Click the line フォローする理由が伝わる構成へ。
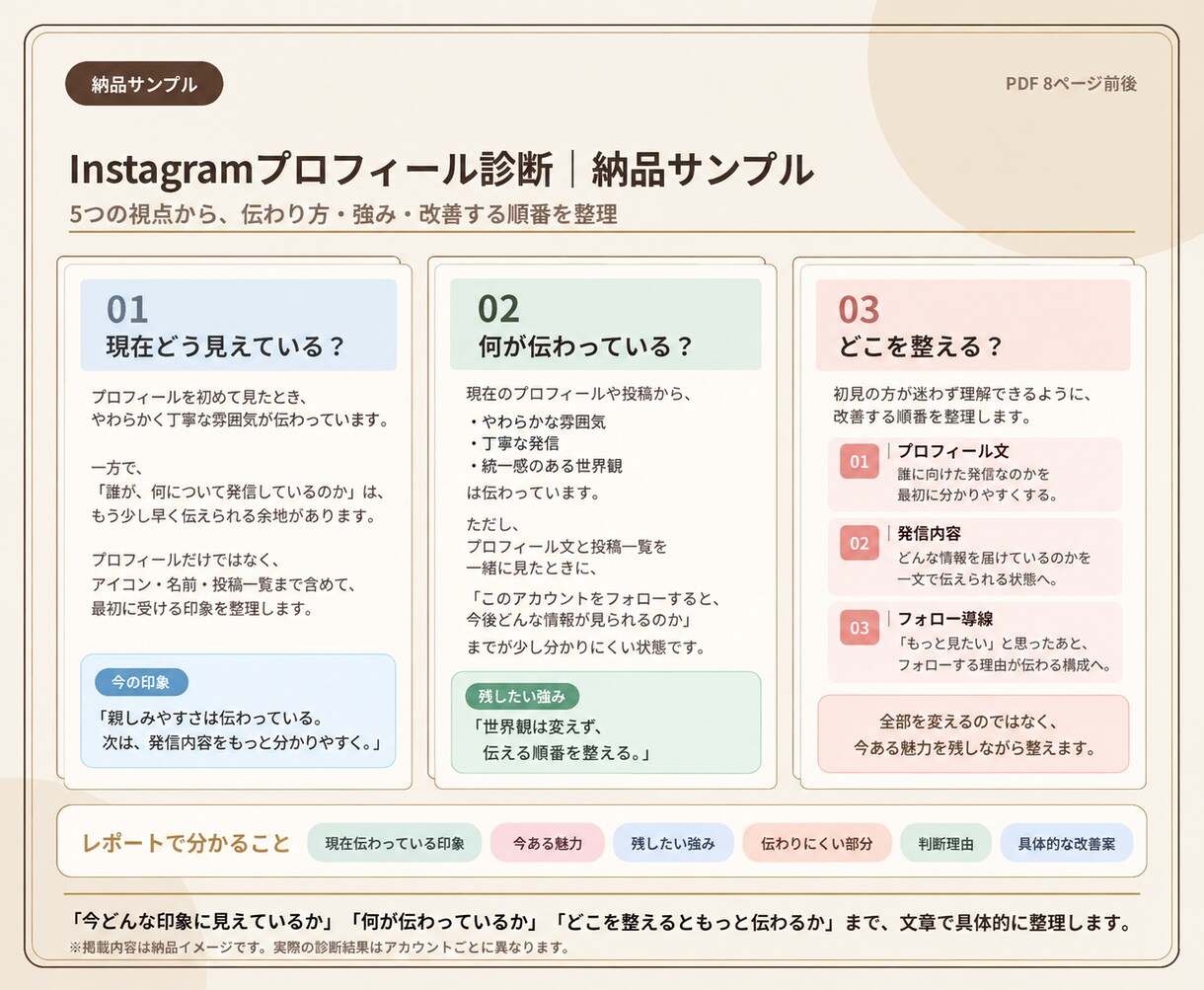 coord(1004,665)
